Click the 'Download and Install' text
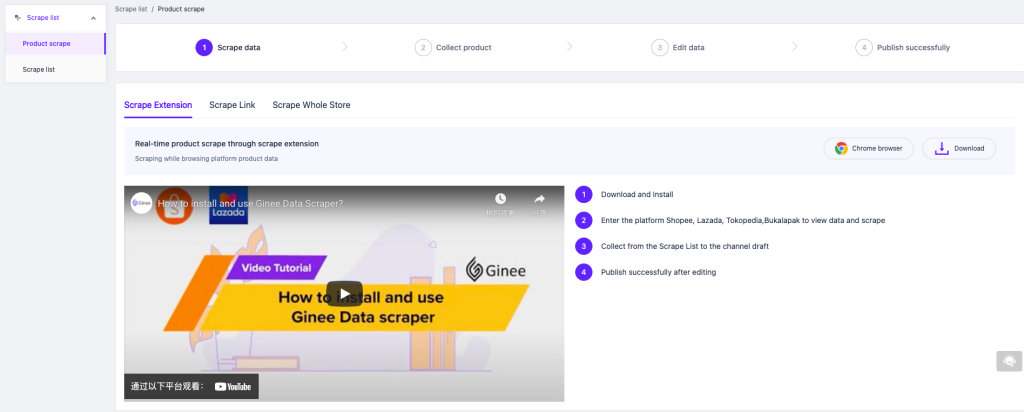Viewport: 1024px width, 412px height. coord(637,195)
